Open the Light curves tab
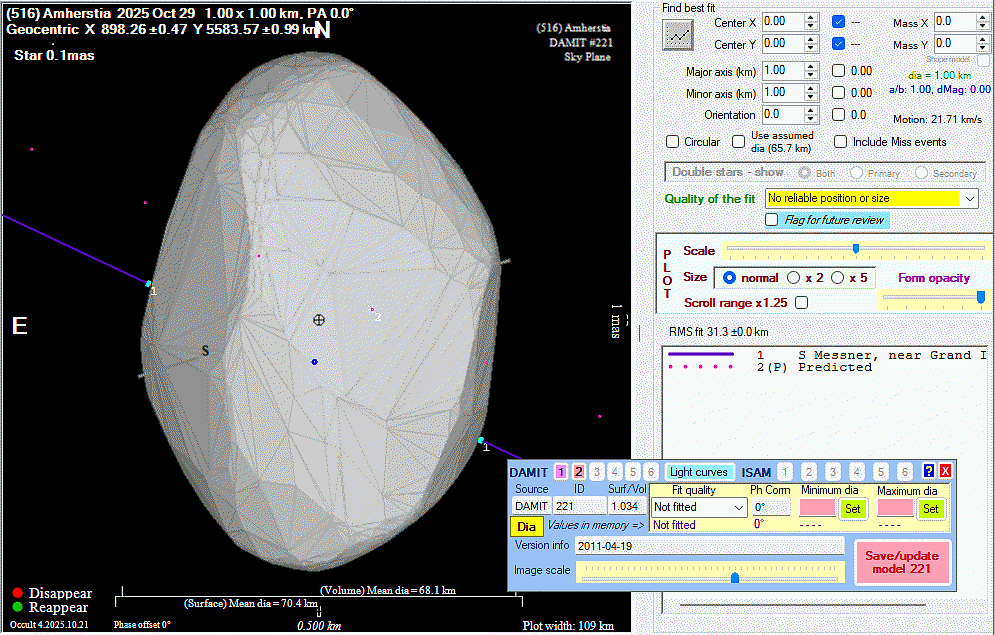Image resolution: width=995 pixels, height=635 pixels. 700,472
